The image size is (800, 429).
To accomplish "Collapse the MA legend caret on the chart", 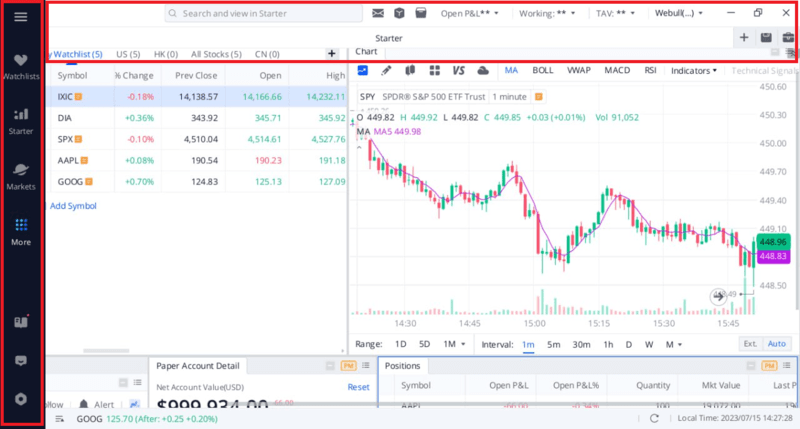I will point(359,147).
